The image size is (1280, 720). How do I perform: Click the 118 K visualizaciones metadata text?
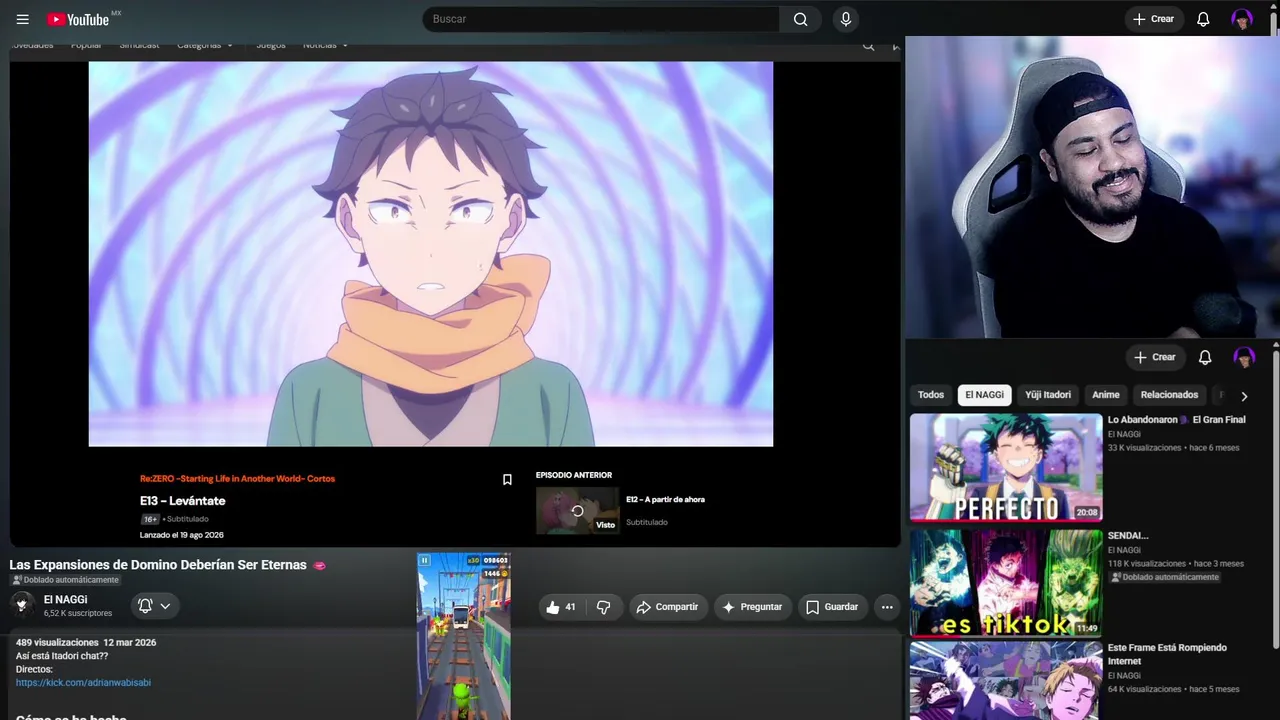pos(1147,564)
